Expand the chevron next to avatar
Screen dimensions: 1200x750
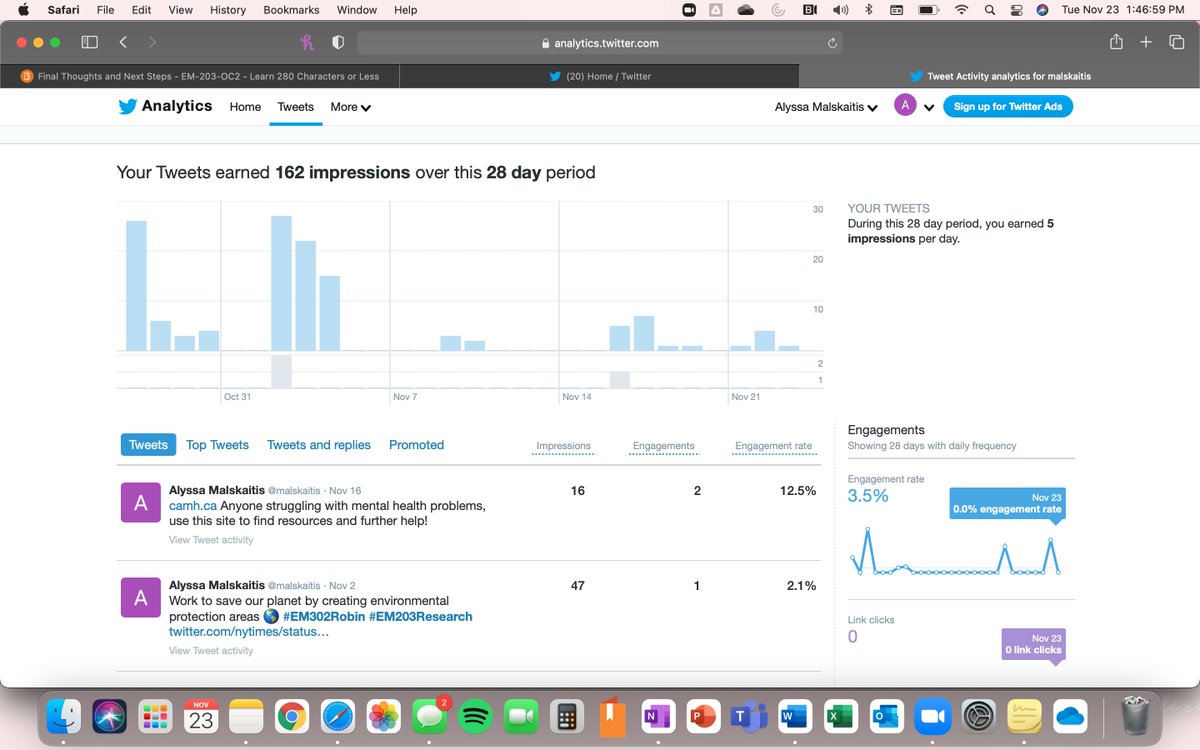929,107
